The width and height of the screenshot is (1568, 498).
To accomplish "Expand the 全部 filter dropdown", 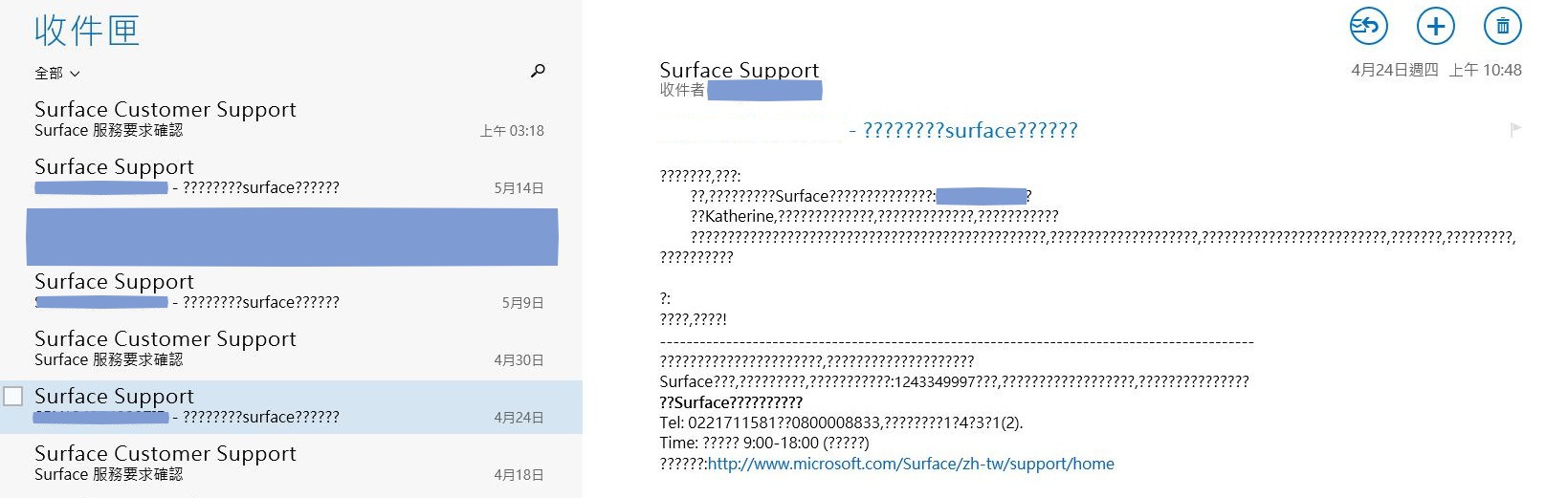I will click(x=57, y=74).
